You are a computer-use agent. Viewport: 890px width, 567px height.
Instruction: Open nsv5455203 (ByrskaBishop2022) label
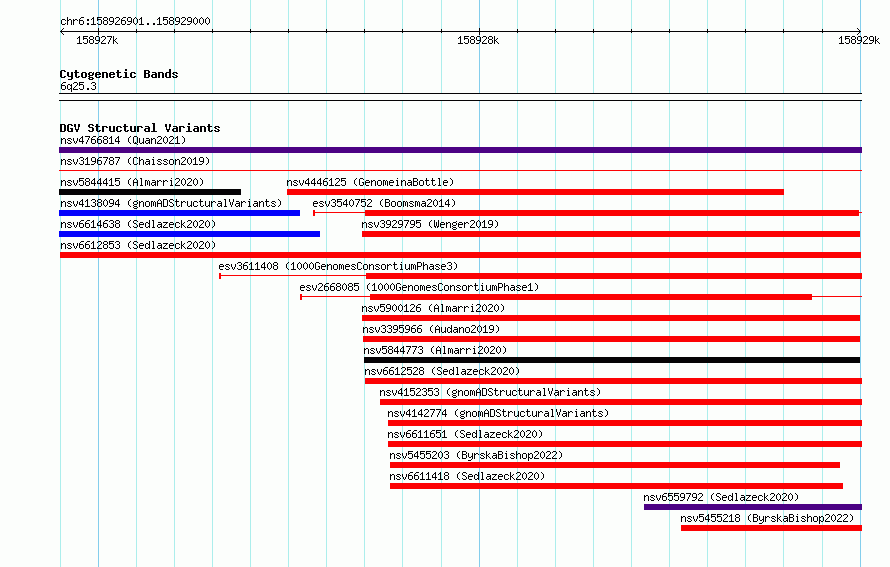coord(476,455)
